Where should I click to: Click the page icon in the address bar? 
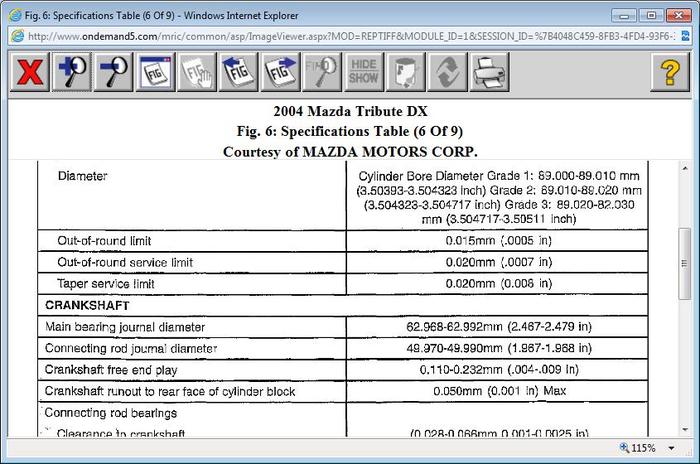(x=17, y=36)
